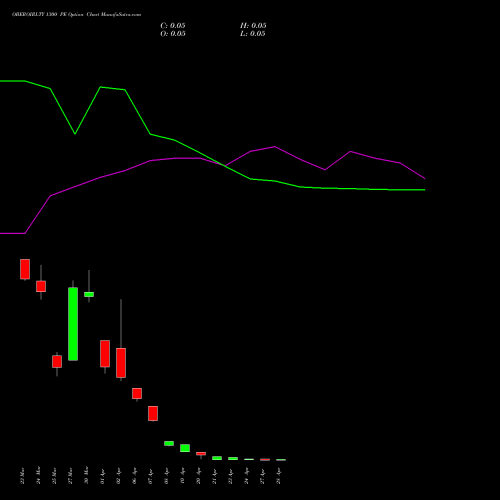Click the "07 Apr" date axis label
The height and width of the screenshot is (500, 500).
150,476
